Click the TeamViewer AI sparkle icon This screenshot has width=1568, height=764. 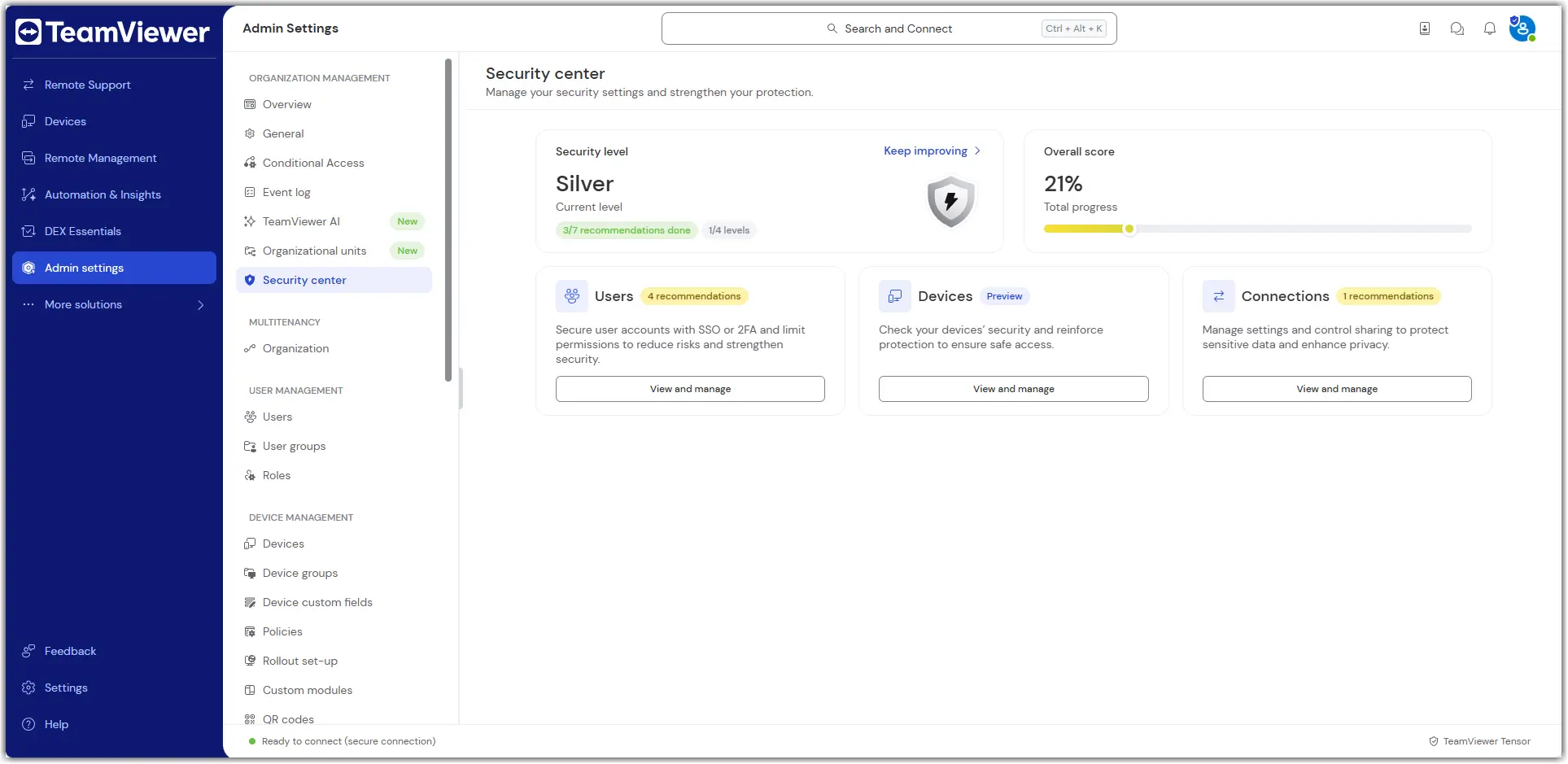coord(250,221)
